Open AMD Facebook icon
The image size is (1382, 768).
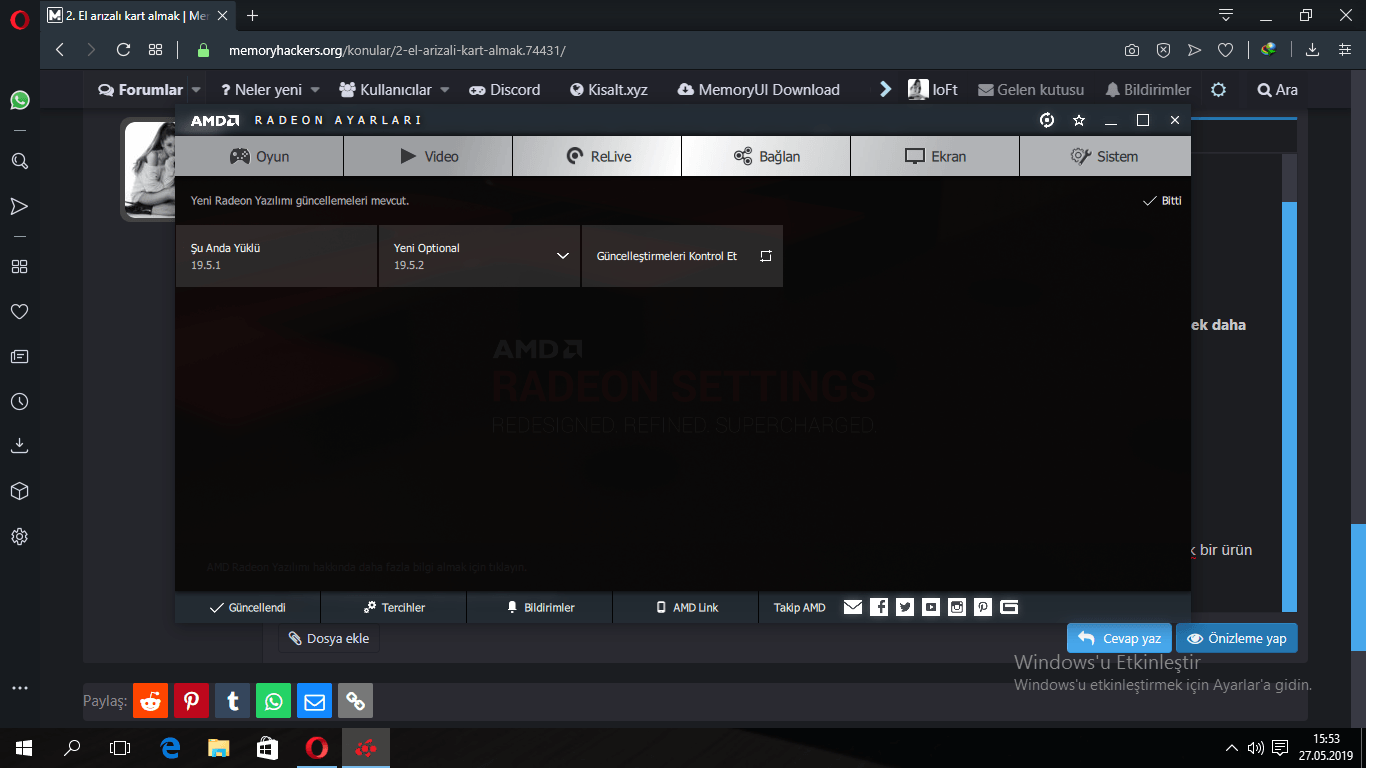click(879, 607)
